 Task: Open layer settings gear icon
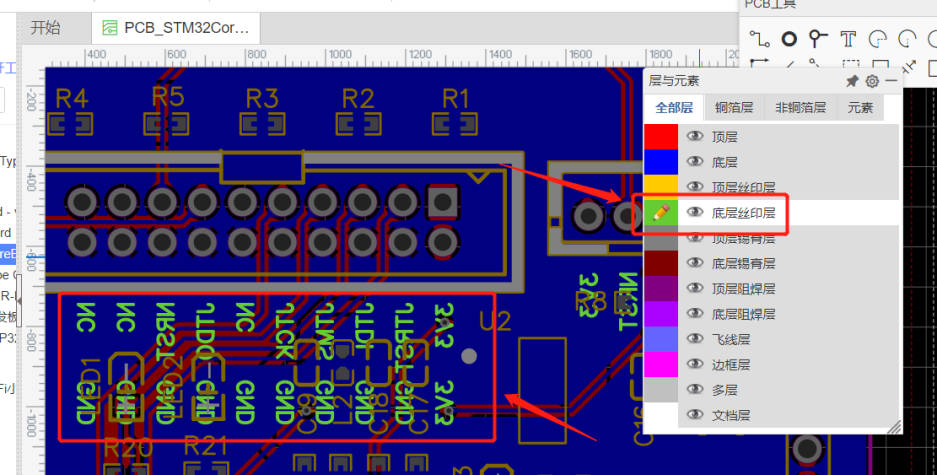coord(872,81)
